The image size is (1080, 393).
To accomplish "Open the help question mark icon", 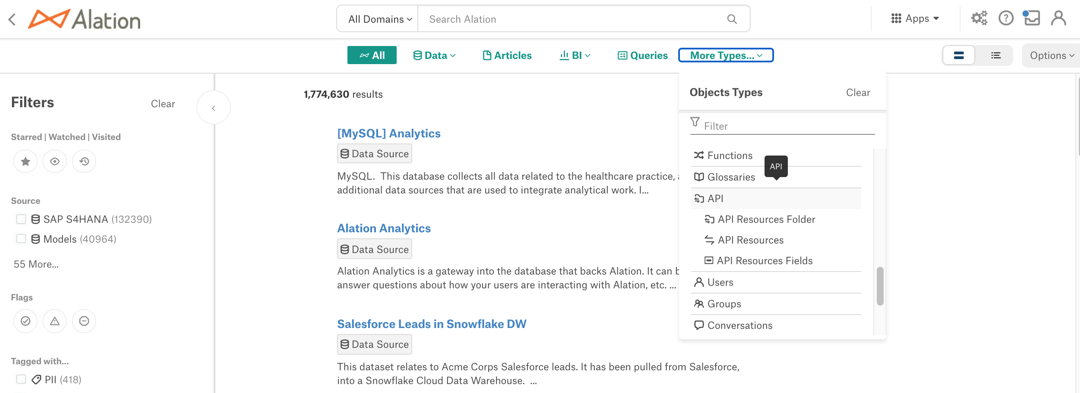I will click(x=1006, y=19).
